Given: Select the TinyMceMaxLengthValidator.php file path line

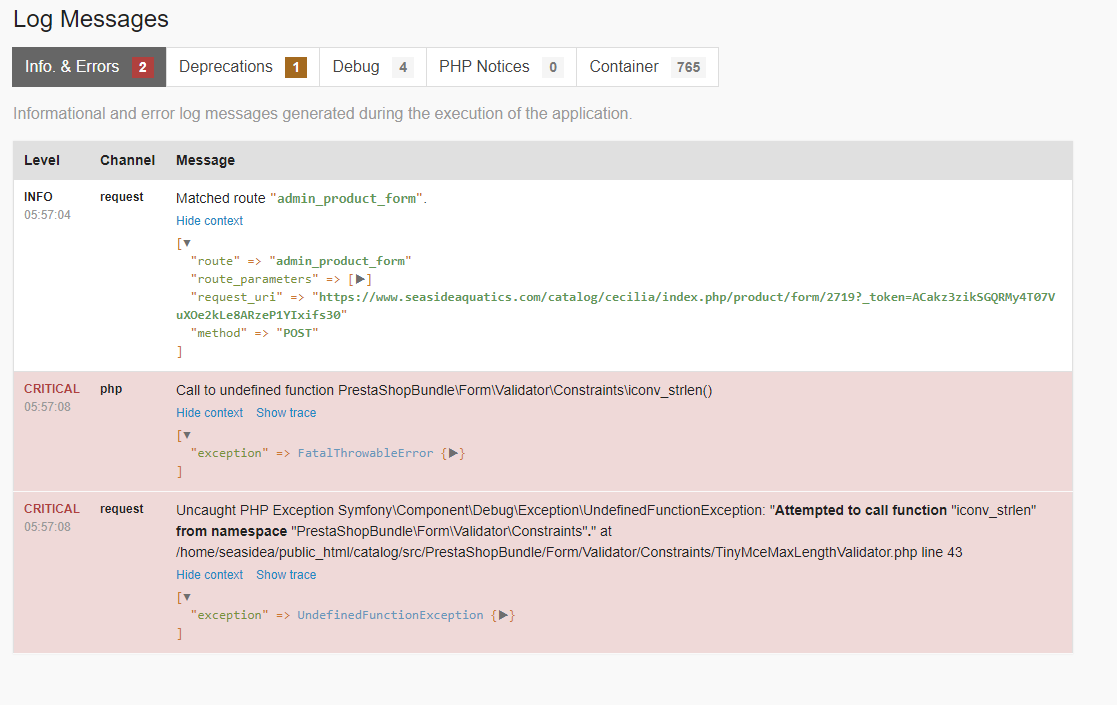Looking at the screenshot, I should [x=569, y=553].
